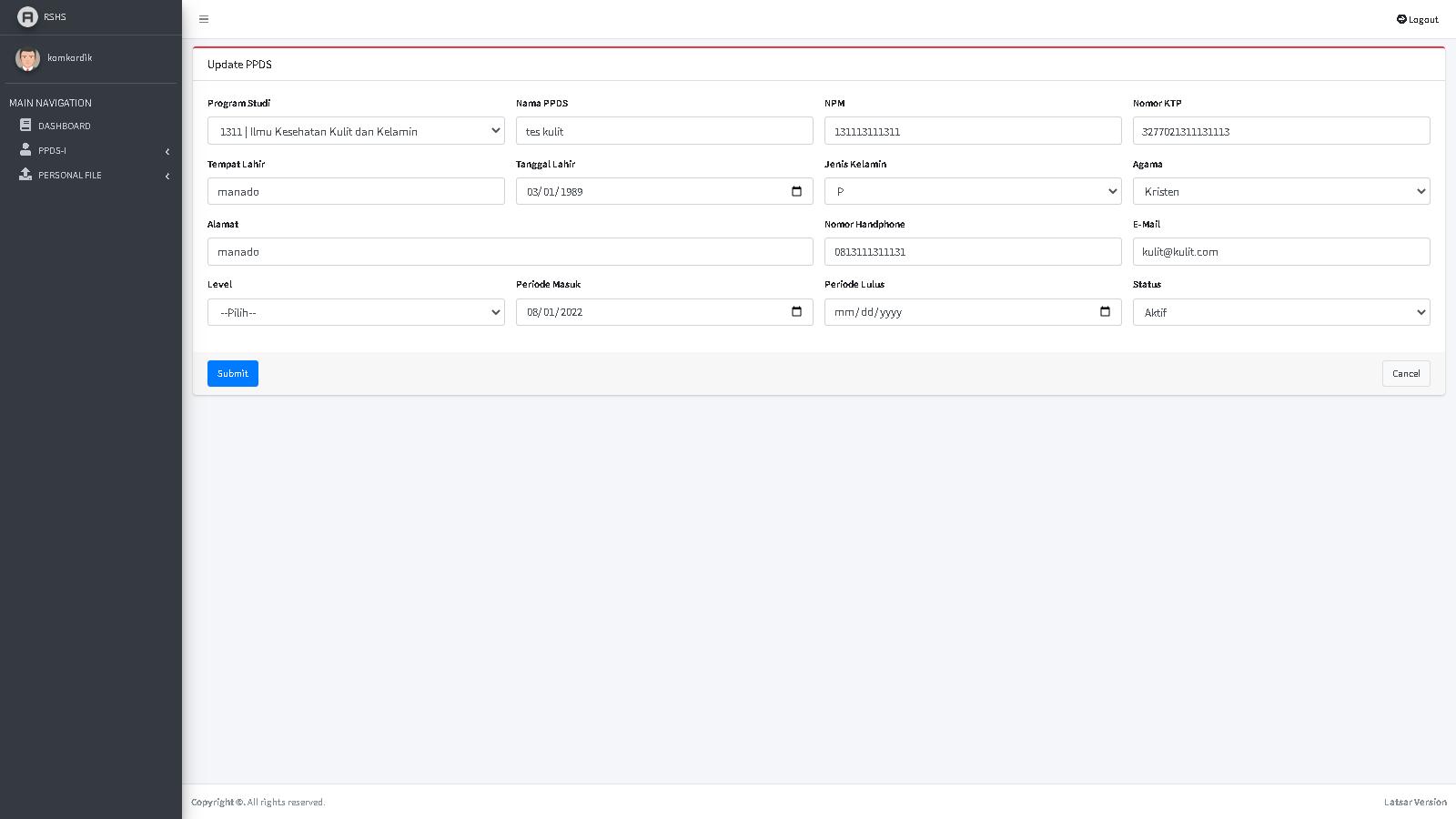The image size is (1456, 819).
Task: Click the Nama PPDS text field
Action: pyautogui.click(x=664, y=131)
